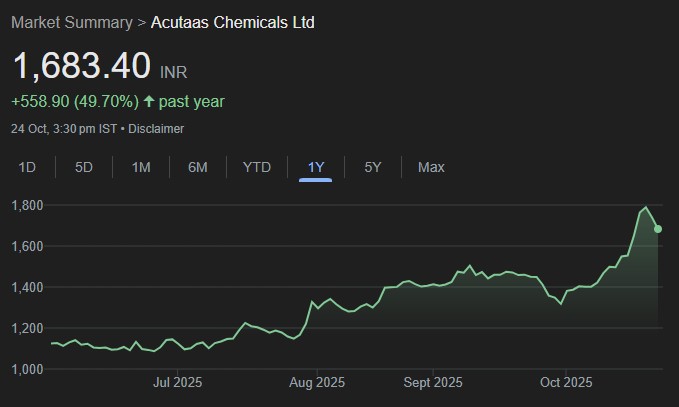Click the active 1Y range tab

point(316,167)
